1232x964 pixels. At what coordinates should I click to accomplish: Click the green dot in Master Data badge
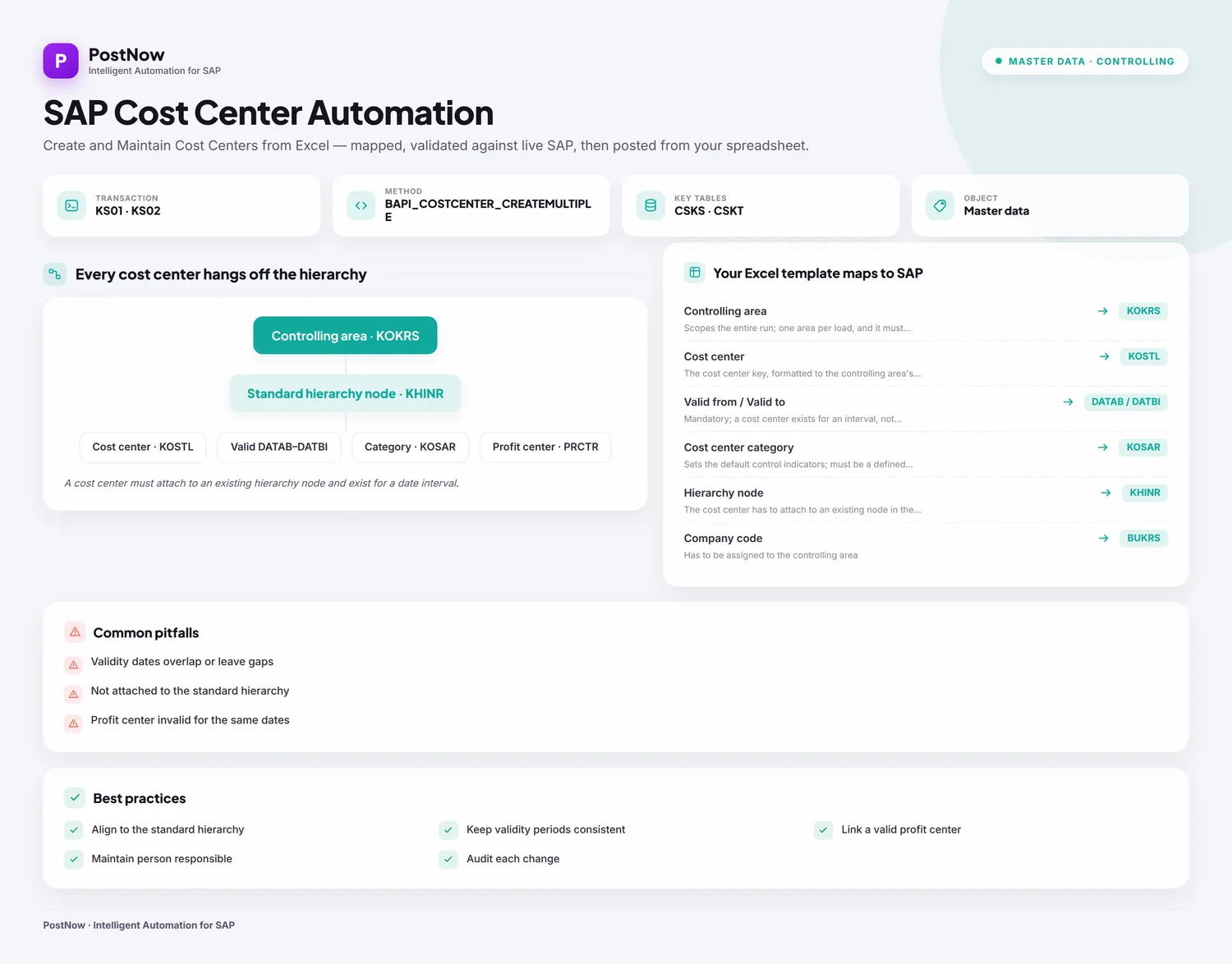[999, 61]
